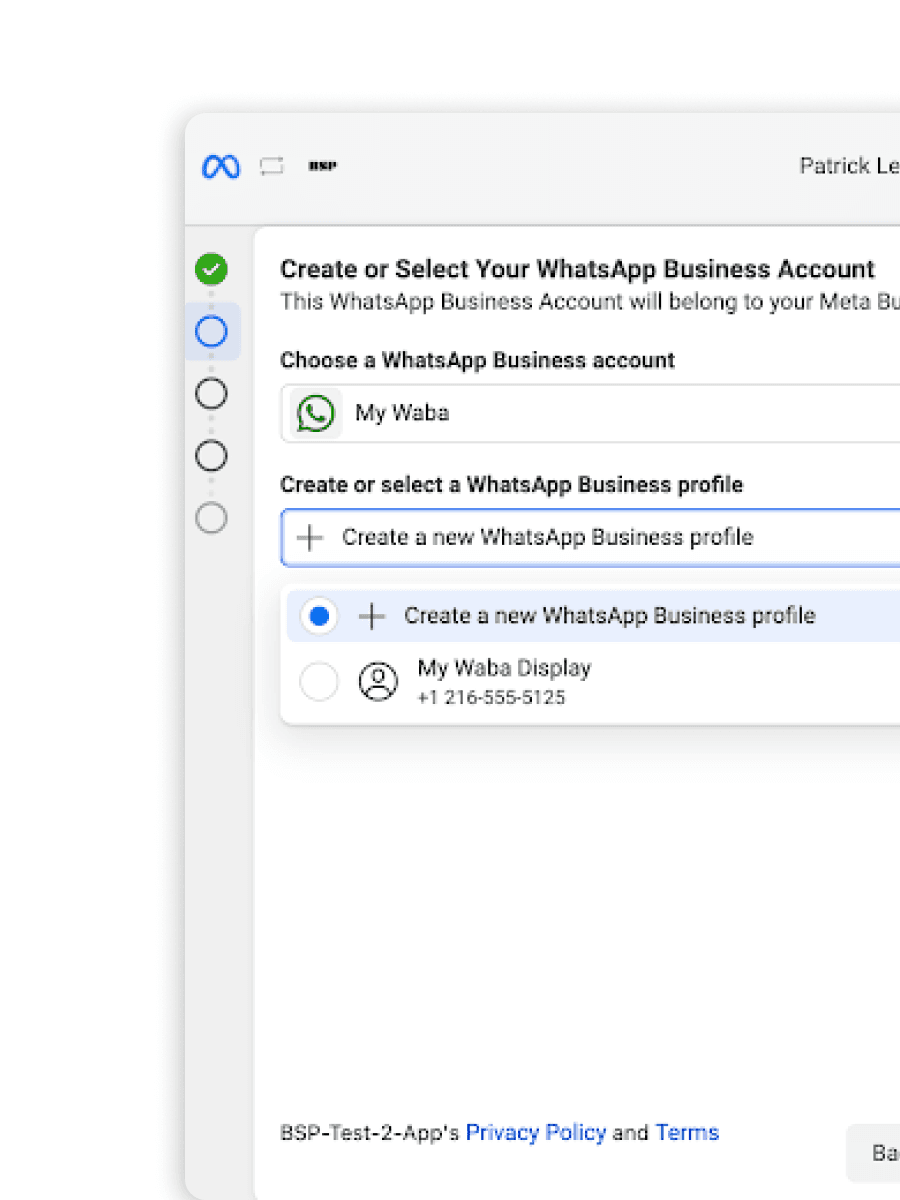Click plus icon in Create new profile option

pyautogui.click(x=371, y=616)
